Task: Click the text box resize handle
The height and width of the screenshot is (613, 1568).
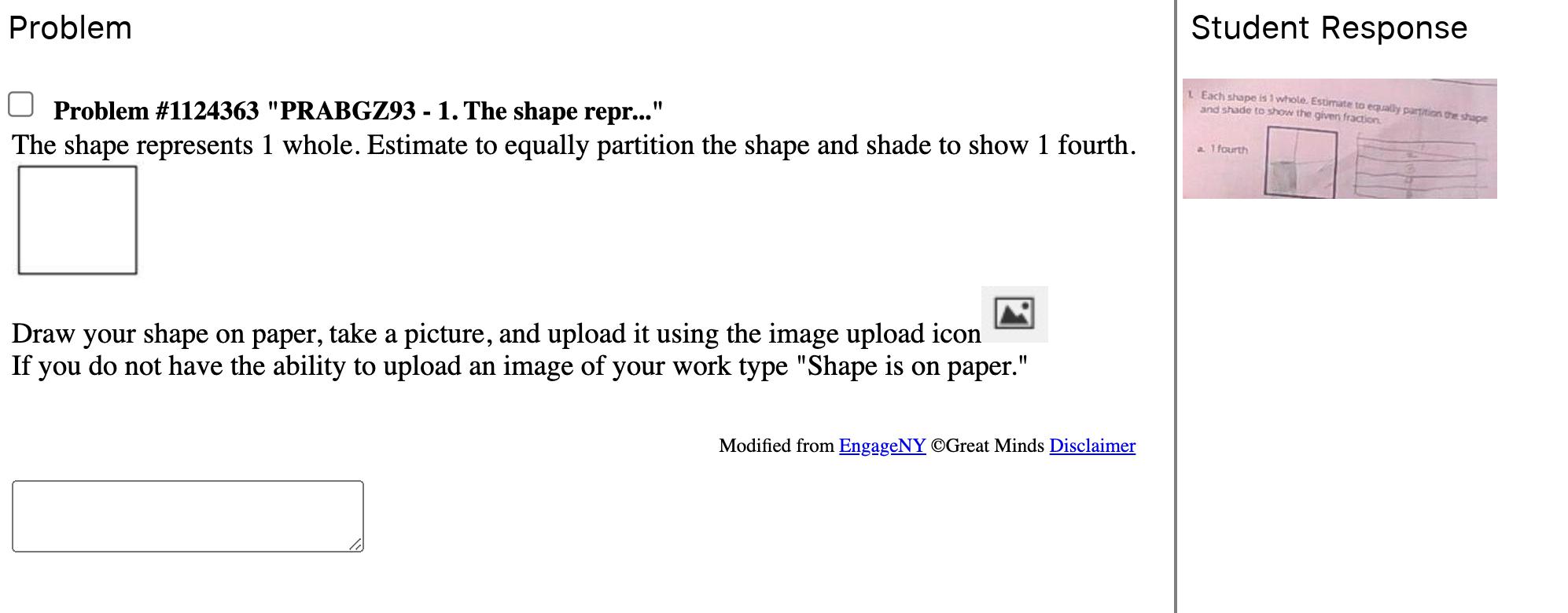Action: [x=356, y=544]
